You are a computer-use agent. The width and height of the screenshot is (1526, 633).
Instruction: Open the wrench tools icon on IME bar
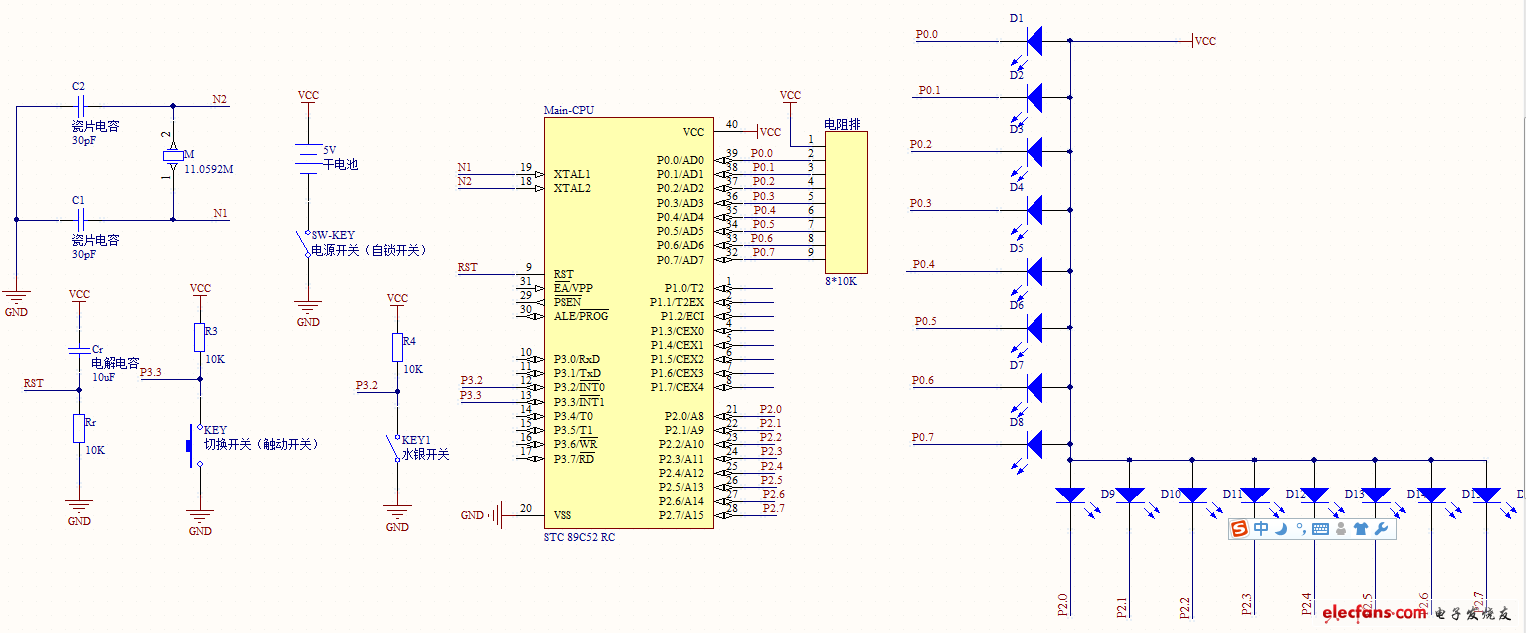[1382, 529]
